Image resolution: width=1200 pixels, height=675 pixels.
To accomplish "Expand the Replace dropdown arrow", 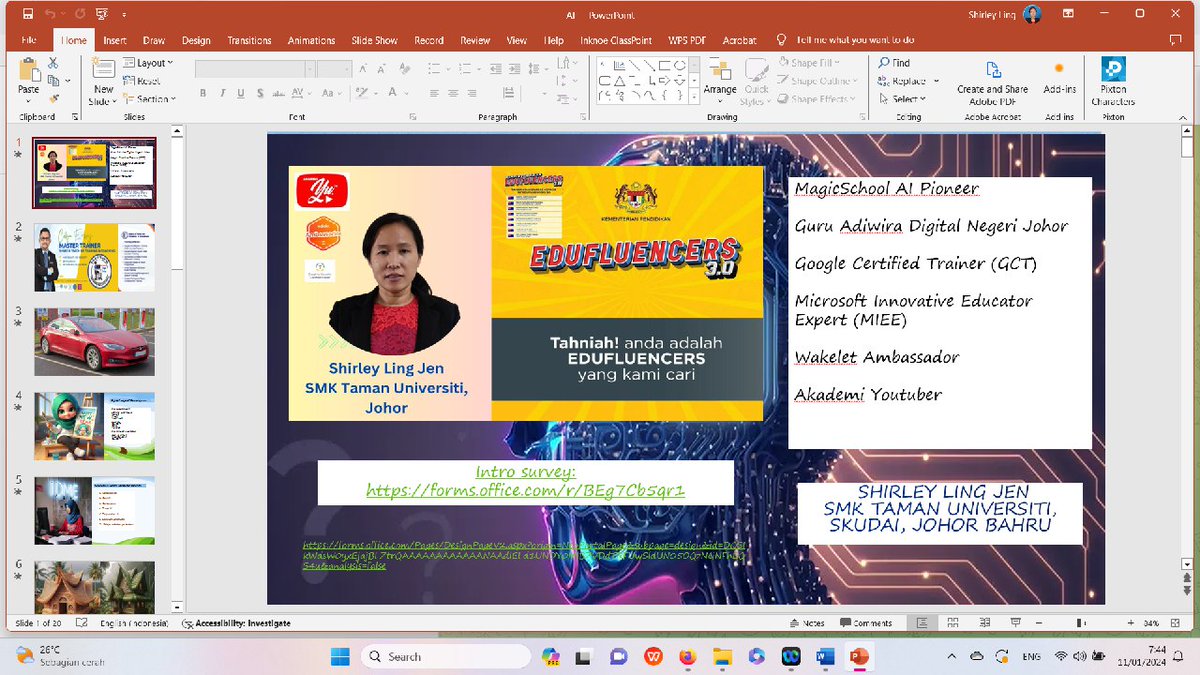I will [x=936, y=81].
